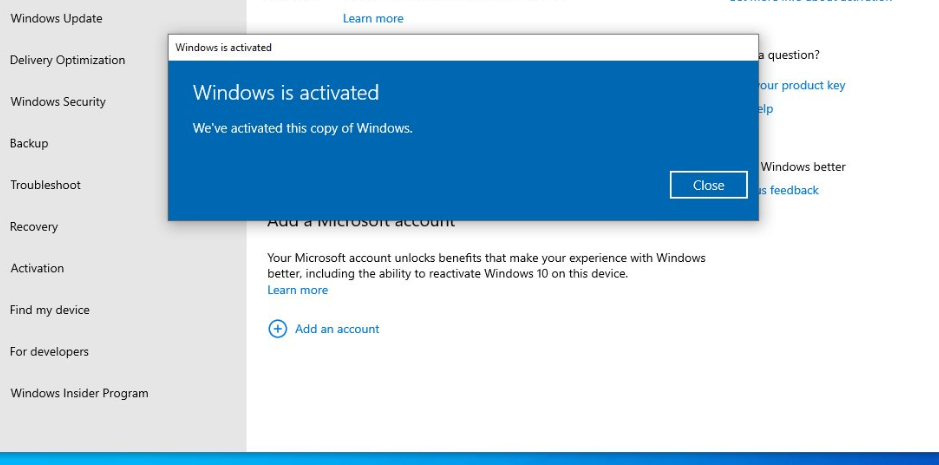Open Windows Insider Program page
This screenshot has height=465, width=939.
point(79,394)
